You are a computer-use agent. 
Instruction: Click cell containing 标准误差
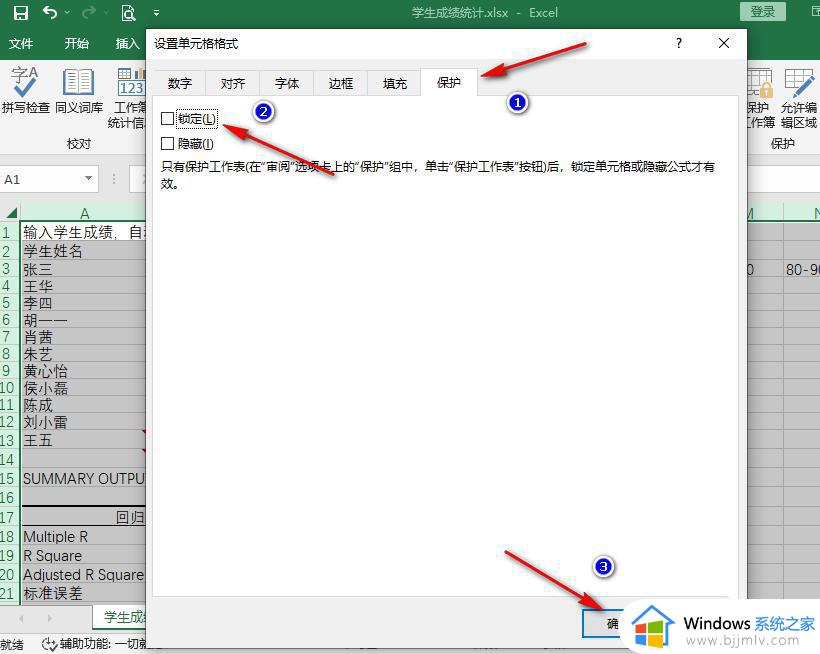[84, 593]
